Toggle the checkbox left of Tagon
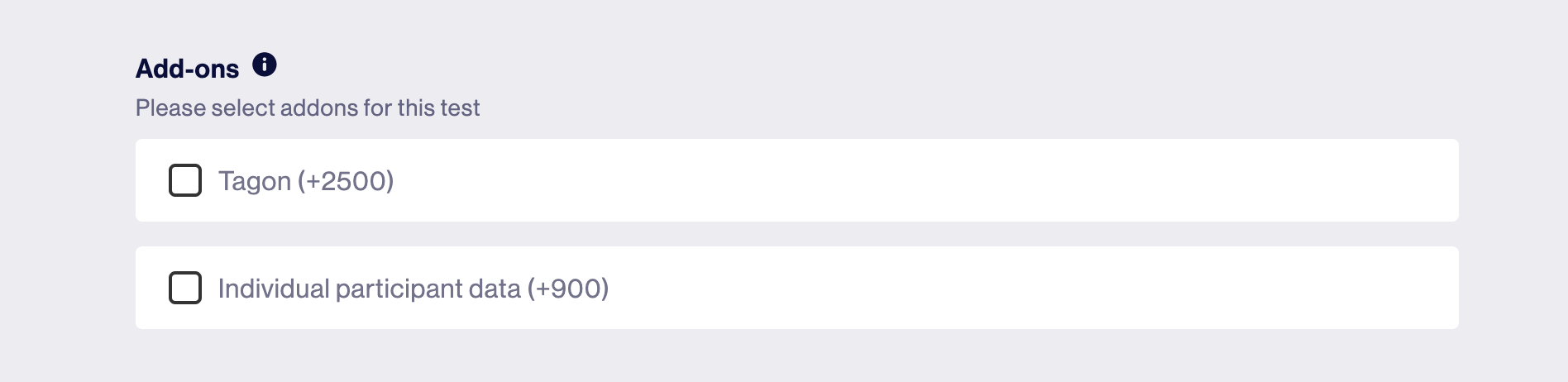This screenshot has width=1568, height=382. (x=185, y=180)
